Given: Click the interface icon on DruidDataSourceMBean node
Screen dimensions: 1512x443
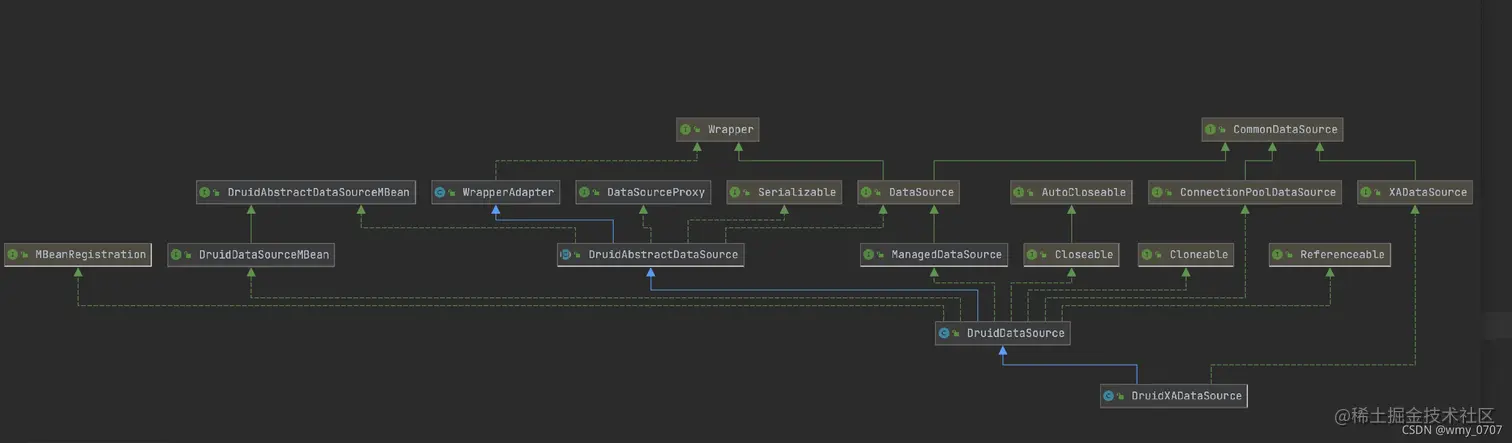Looking at the screenshot, I should [176, 255].
